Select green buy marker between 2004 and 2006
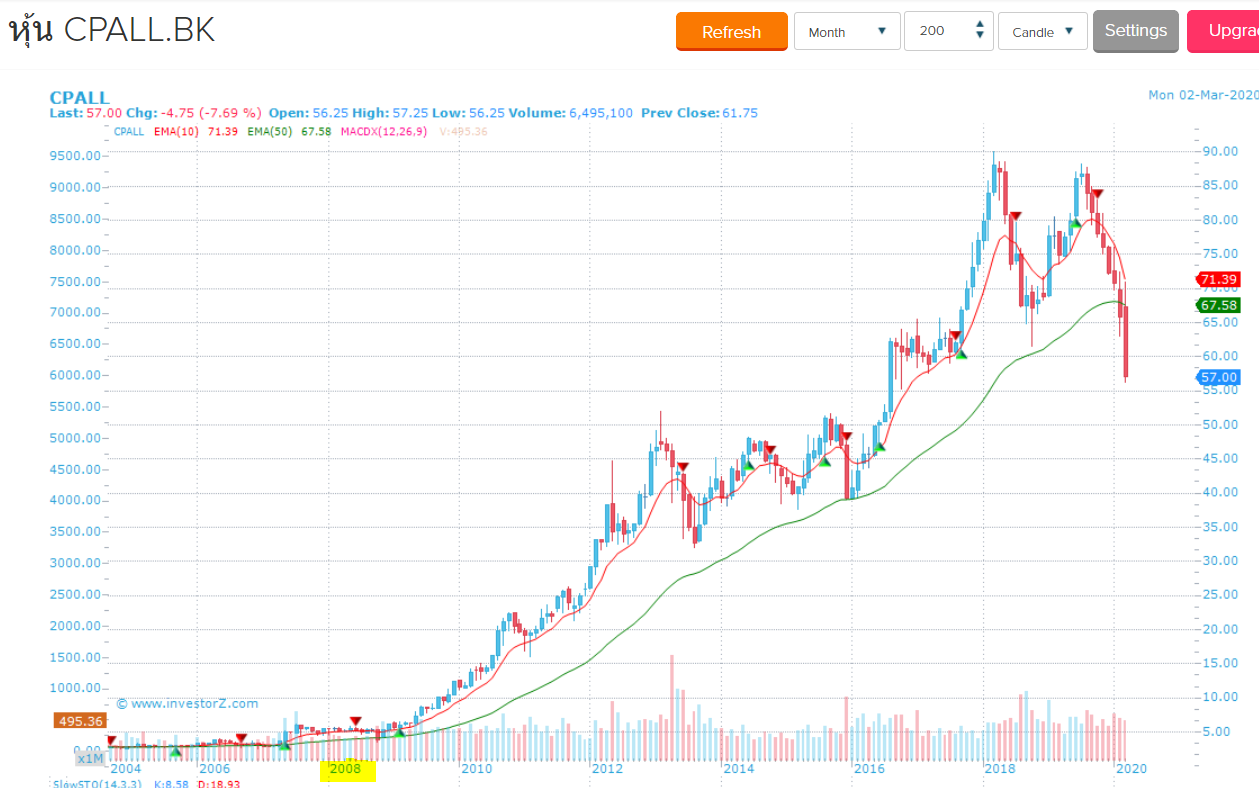This screenshot has height=788, width=1259. (176, 751)
